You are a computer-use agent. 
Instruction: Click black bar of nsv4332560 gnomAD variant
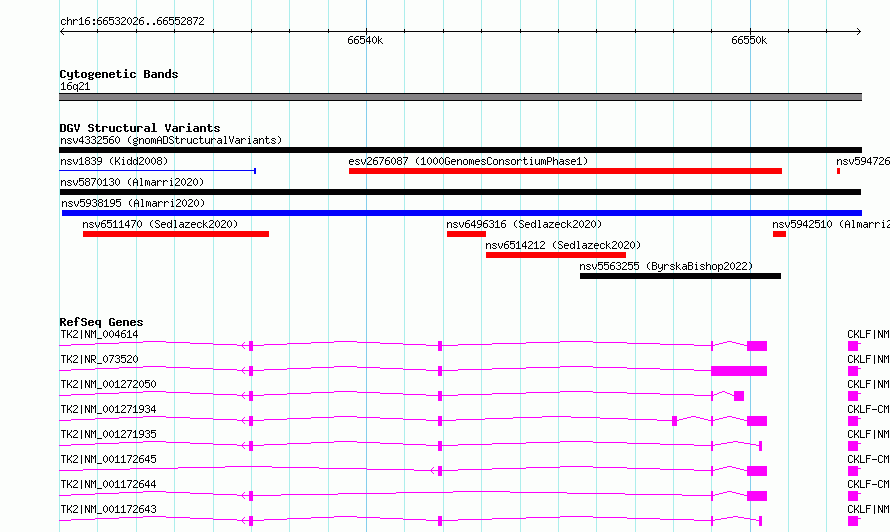click(460, 150)
